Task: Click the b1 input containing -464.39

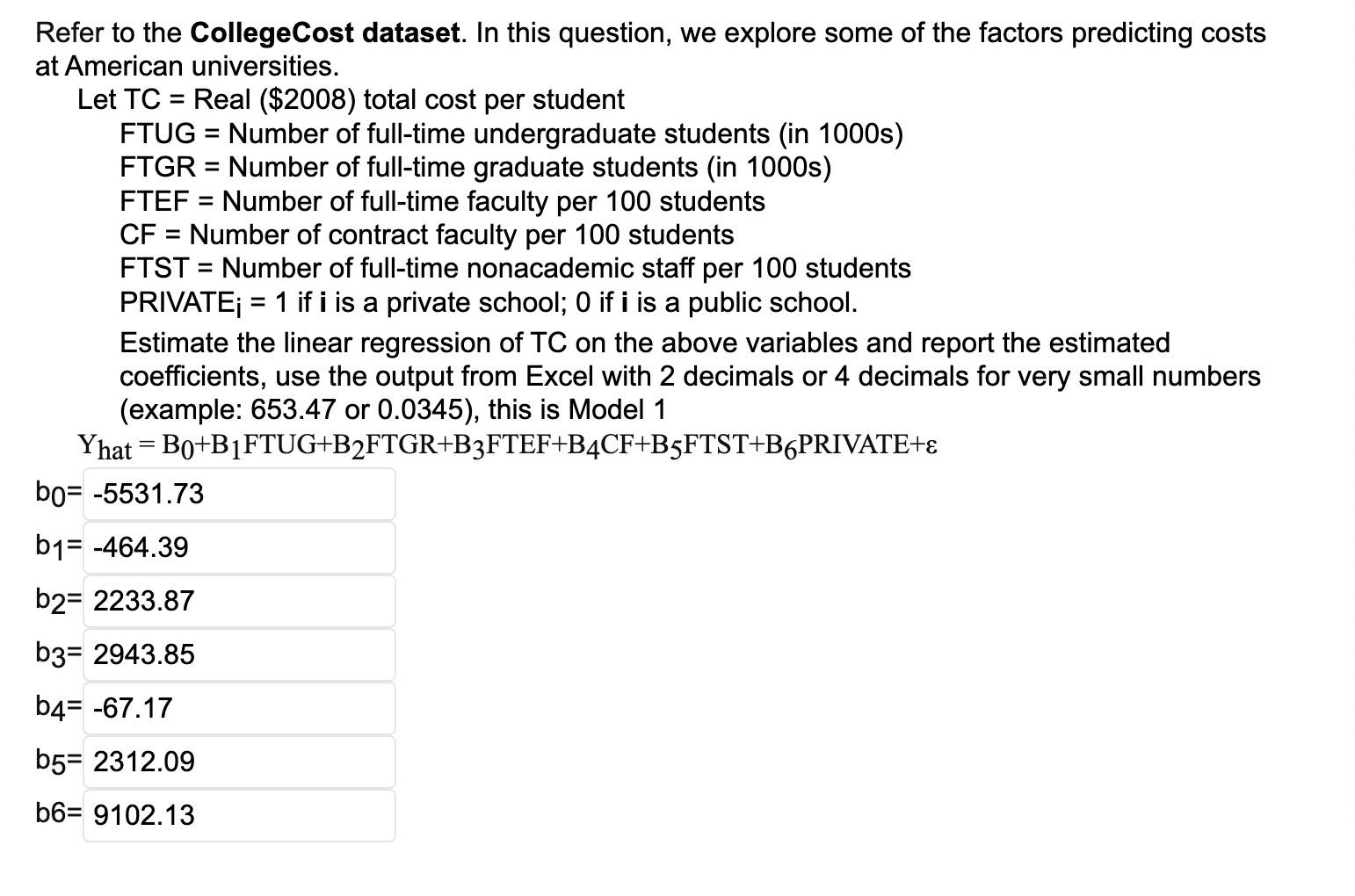Action: tap(239, 547)
